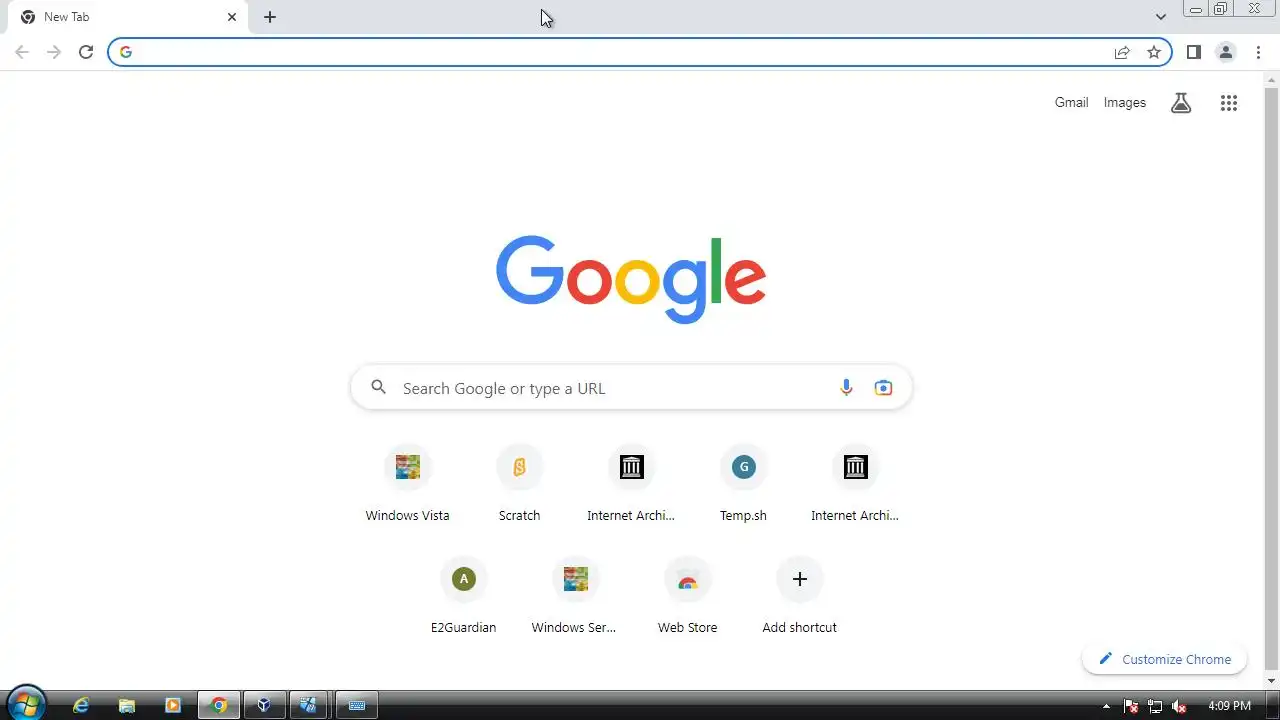Launch Windows Media Player from taskbar
This screenshot has height=720, width=1280.
coord(172,705)
